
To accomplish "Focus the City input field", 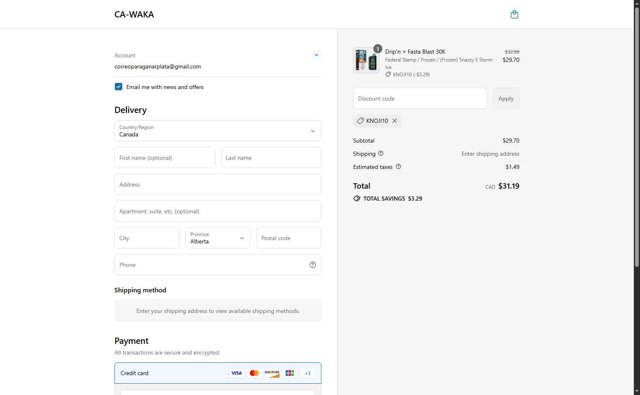I will (147, 238).
